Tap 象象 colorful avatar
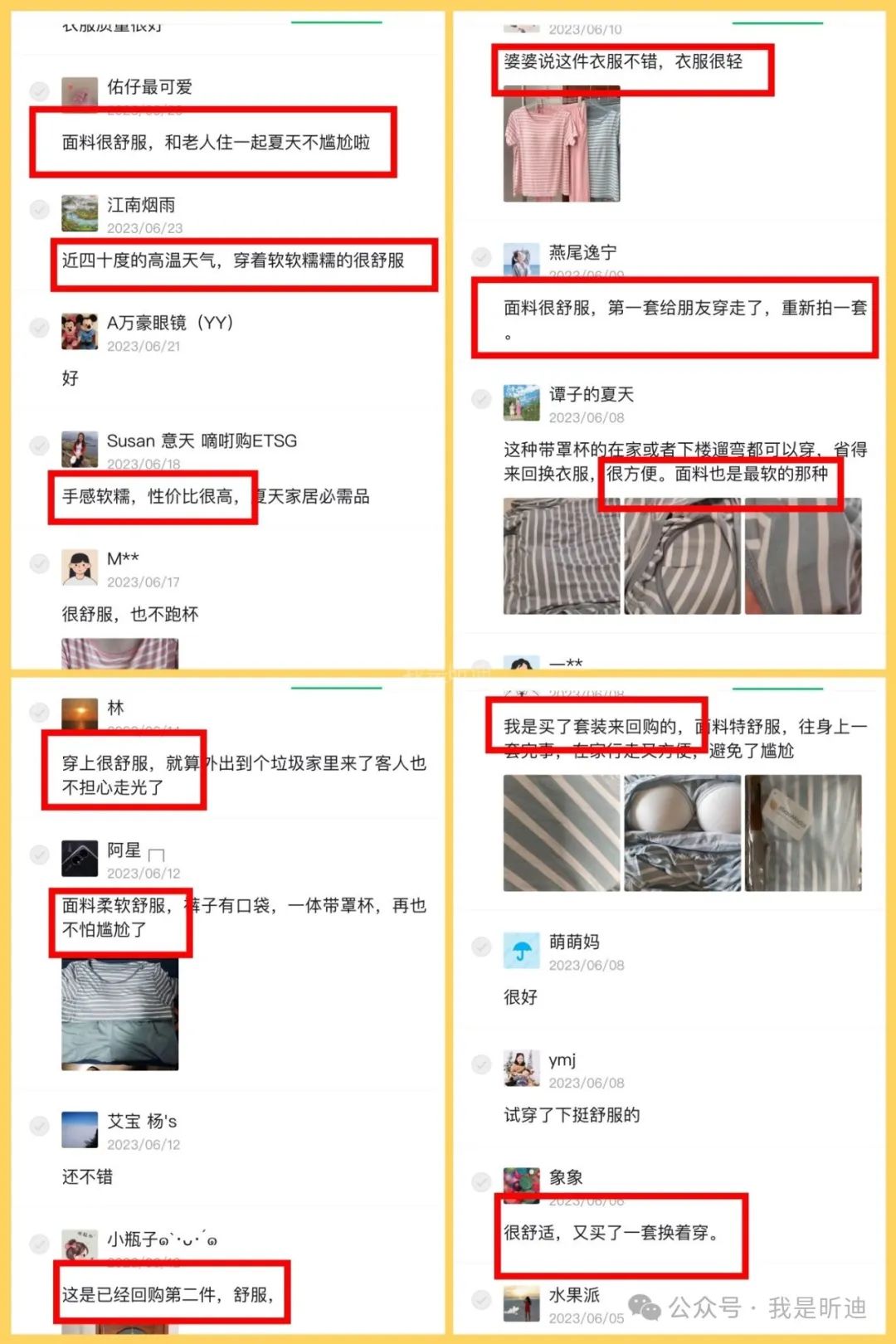This screenshot has height=1344, width=896. (x=522, y=1185)
